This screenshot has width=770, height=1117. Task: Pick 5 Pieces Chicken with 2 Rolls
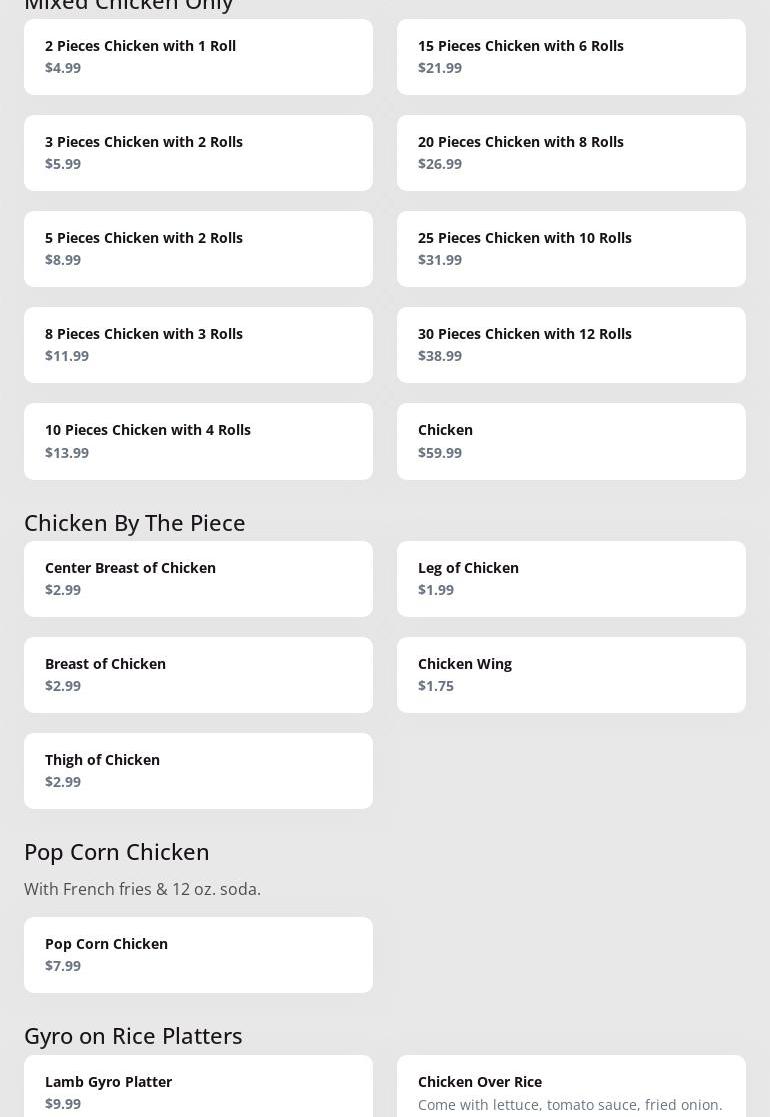(x=198, y=249)
